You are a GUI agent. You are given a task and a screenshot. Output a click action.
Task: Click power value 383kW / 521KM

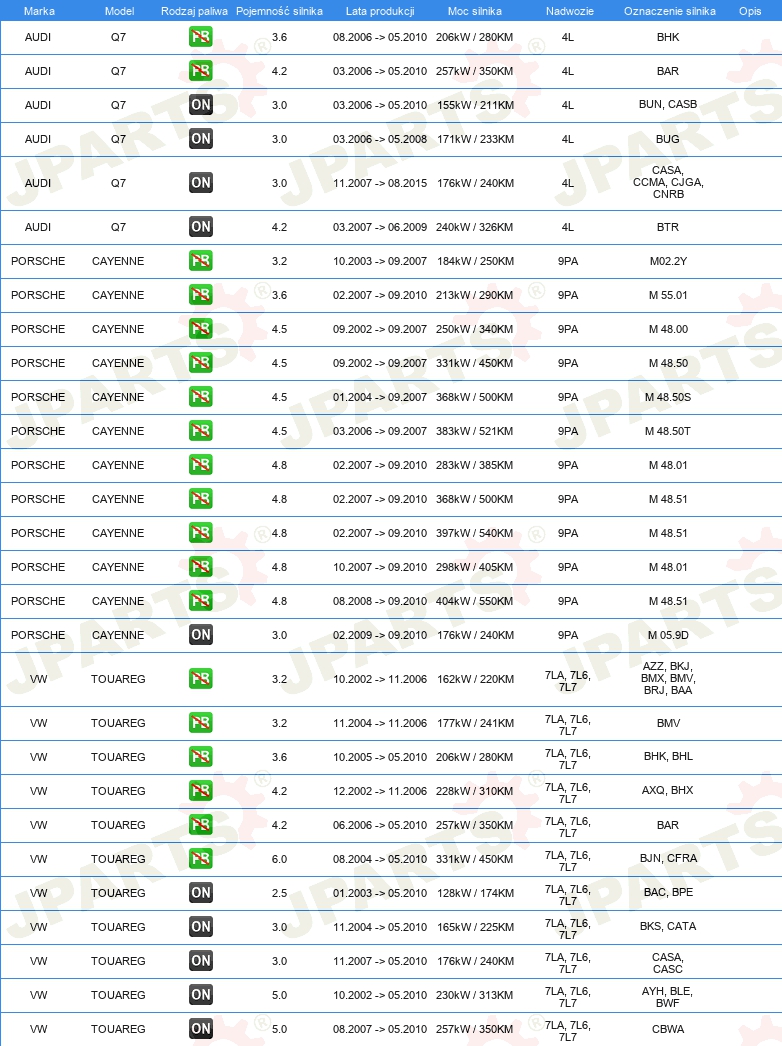474,432
